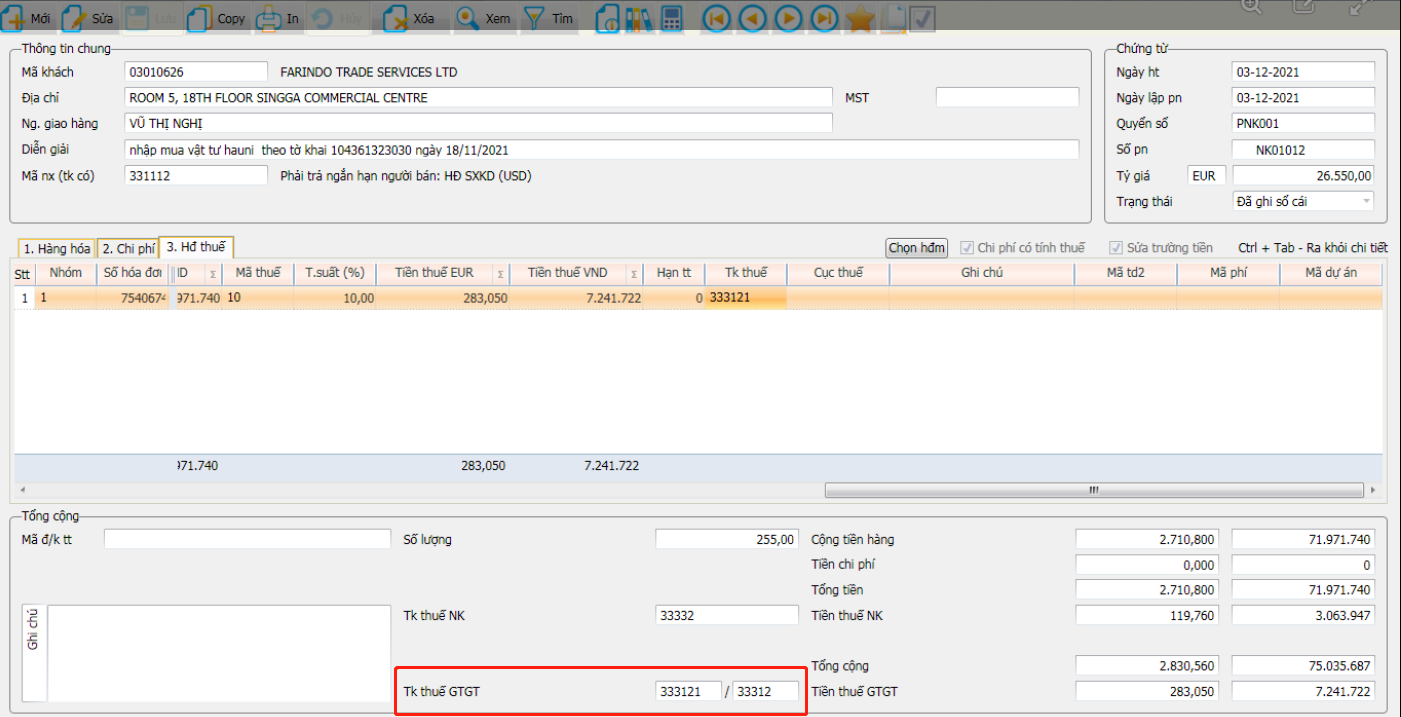This screenshot has height=717, width=1401.
Task: Click sigma dropdown on Tiền thuế VND column
Action: pyautogui.click(x=634, y=273)
